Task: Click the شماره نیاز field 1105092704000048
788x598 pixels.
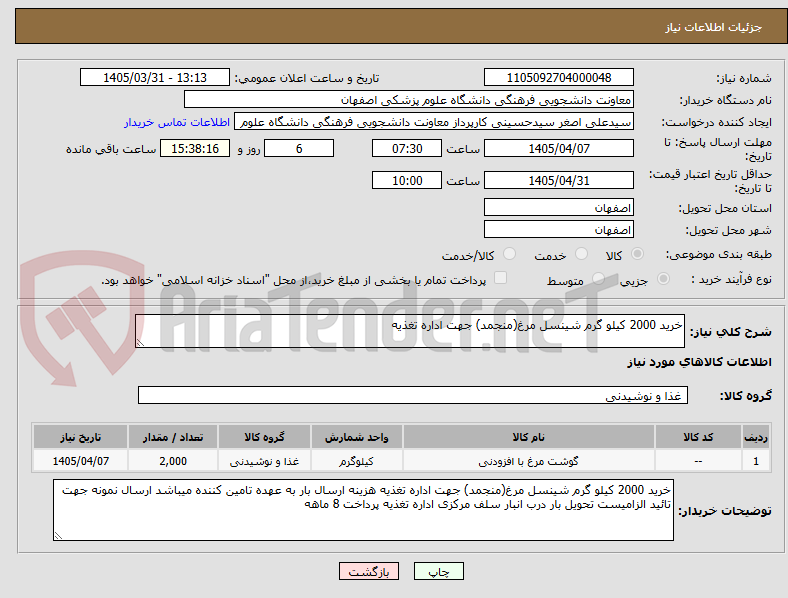Action: 558,77
